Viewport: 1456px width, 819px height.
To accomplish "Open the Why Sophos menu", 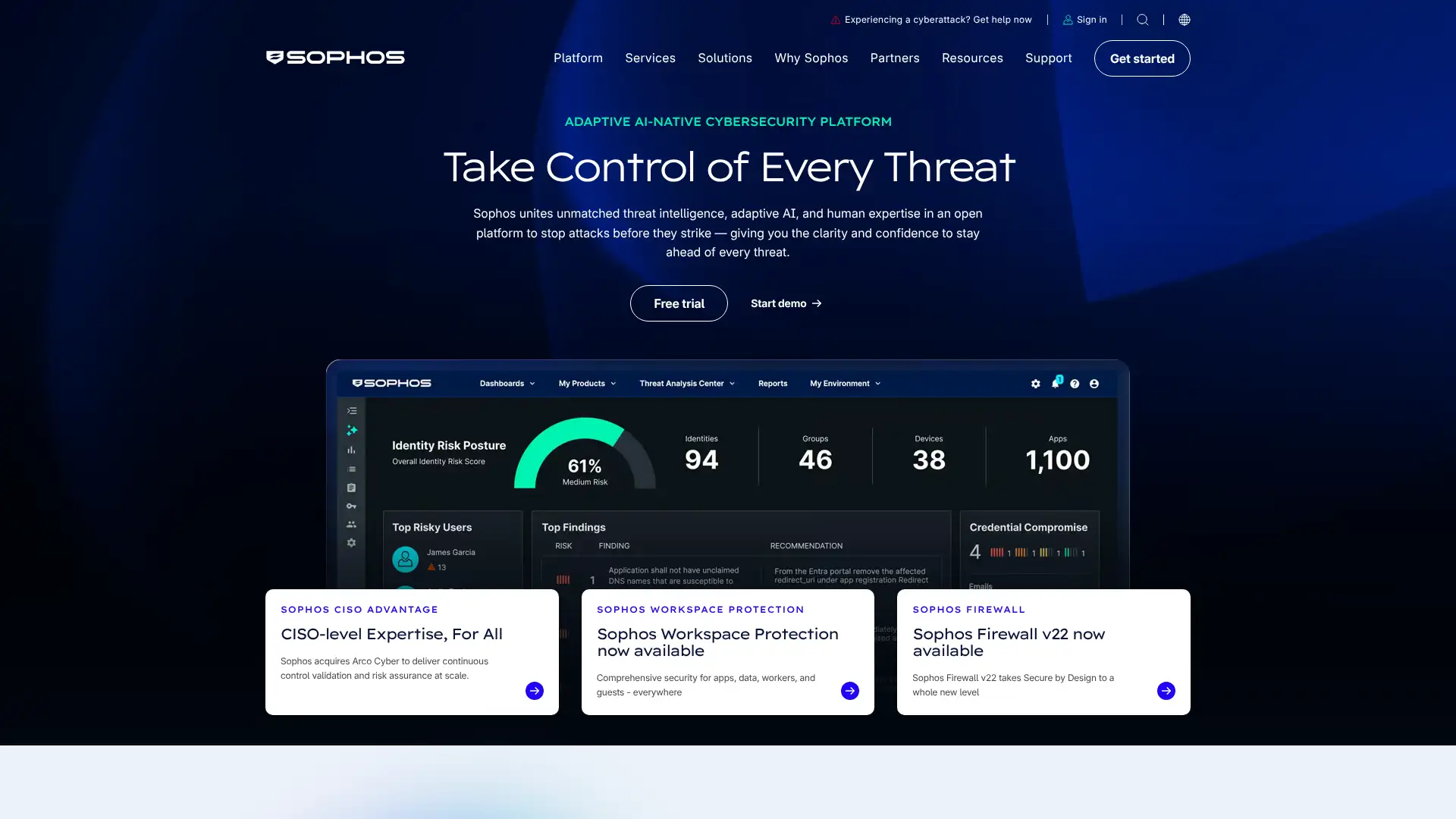I will click(811, 58).
